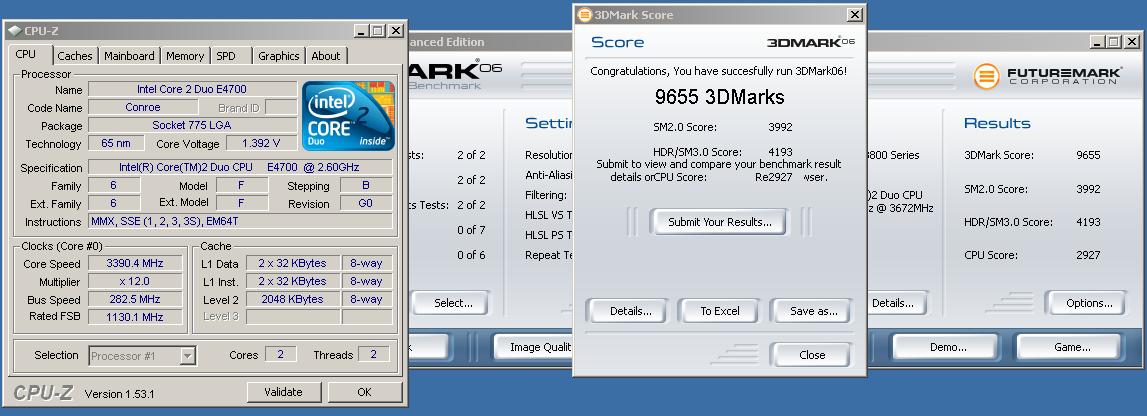
Task: Click the Instructions field MMX, SSE
Action: pos(240,222)
